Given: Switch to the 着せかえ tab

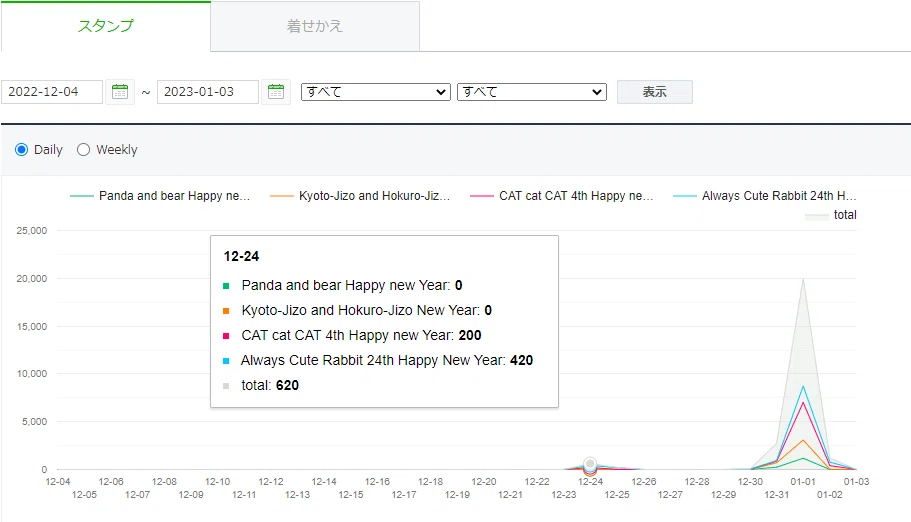Looking at the screenshot, I should (315, 26).
